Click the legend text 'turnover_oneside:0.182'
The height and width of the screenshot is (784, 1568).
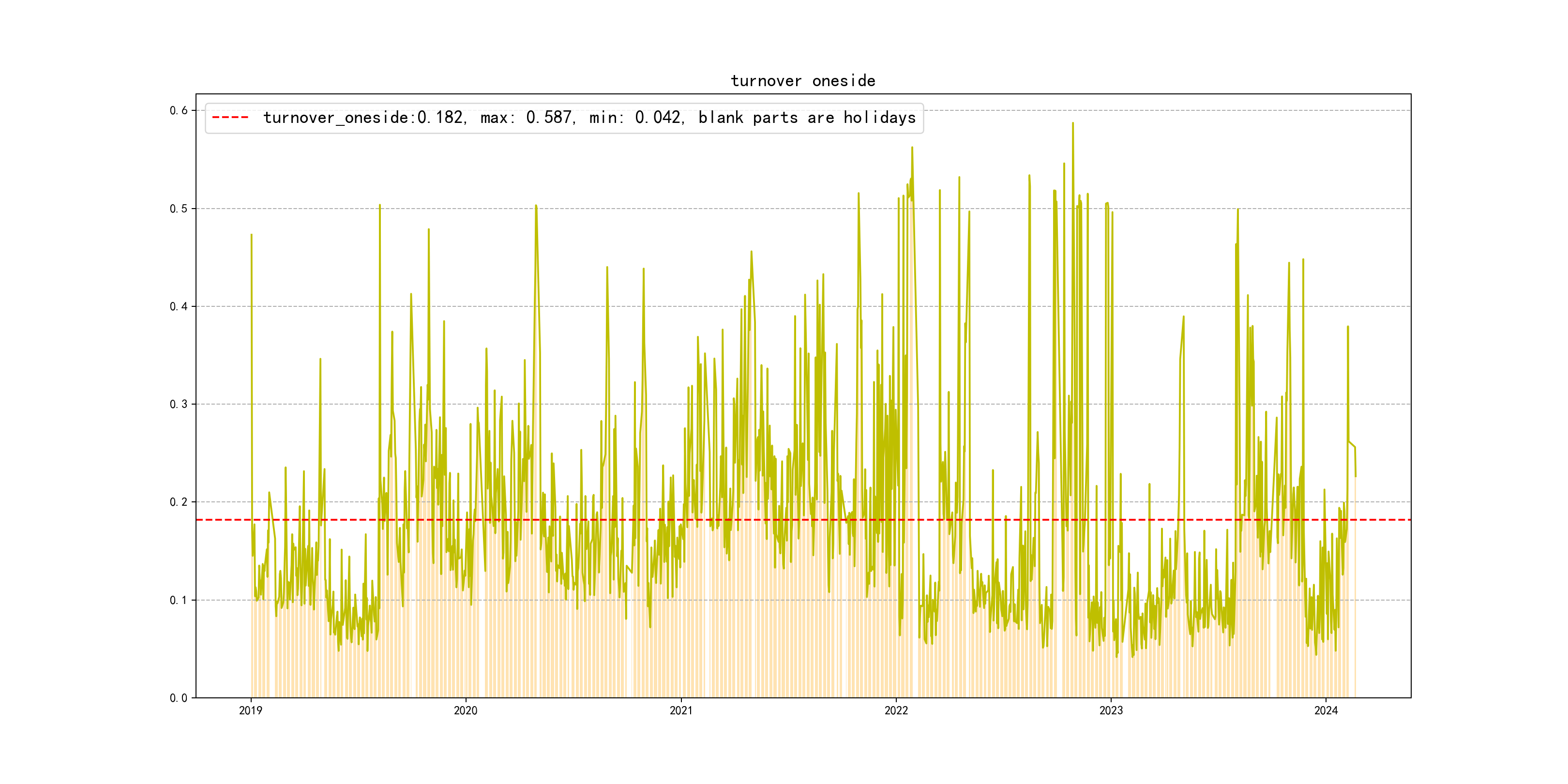click(364, 118)
